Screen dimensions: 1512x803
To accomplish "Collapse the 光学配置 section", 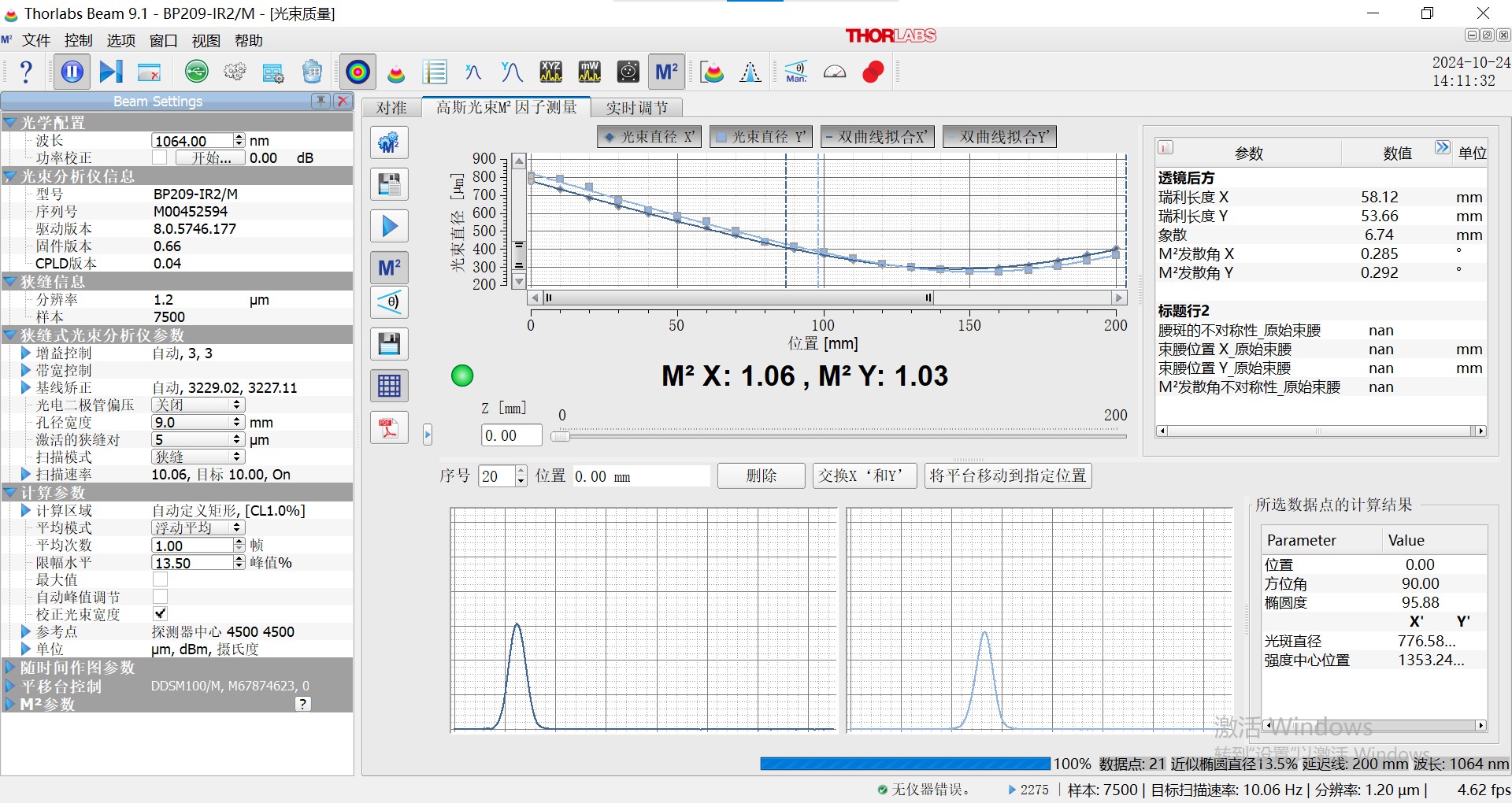I will pos(10,123).
